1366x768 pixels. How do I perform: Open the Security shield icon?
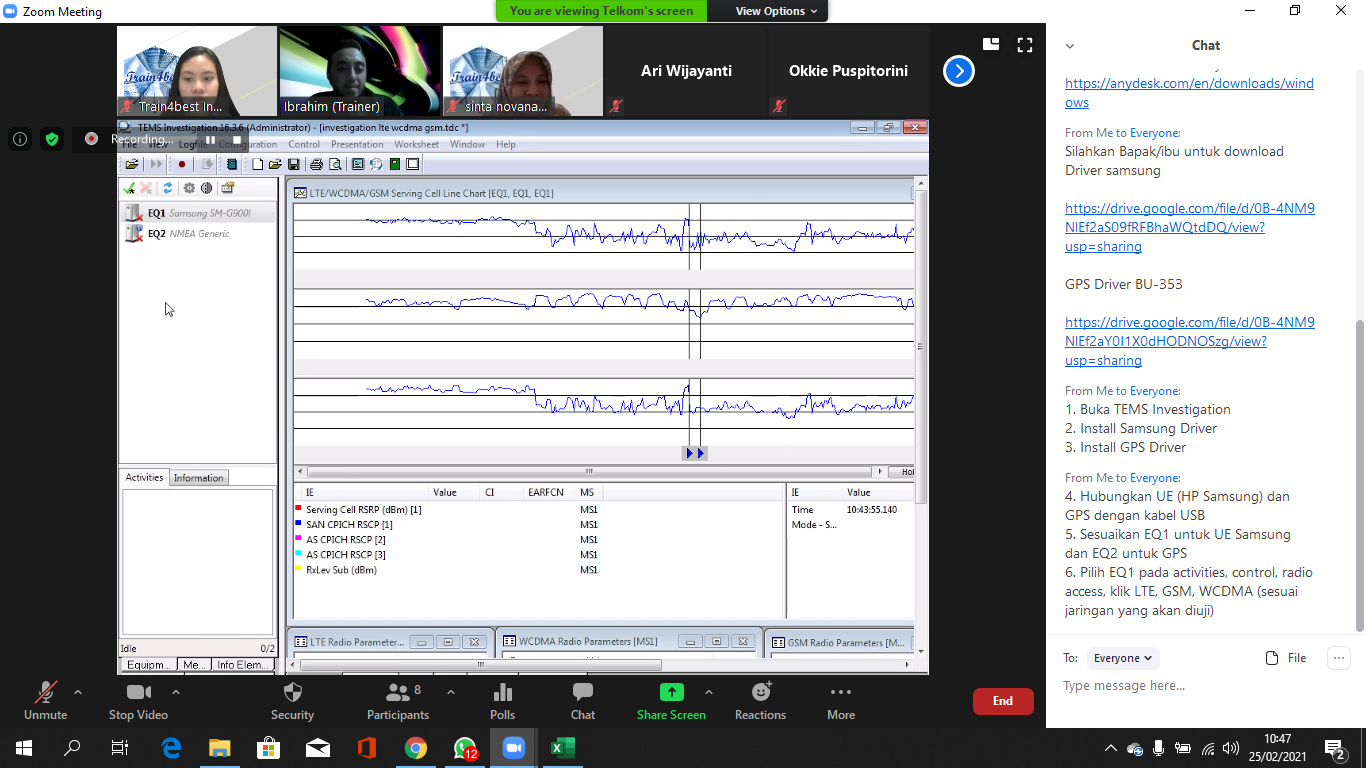point(292,693)
